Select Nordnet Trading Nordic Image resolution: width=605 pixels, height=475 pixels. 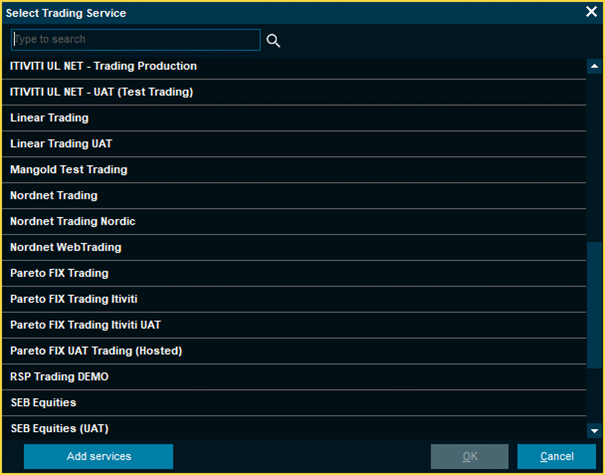(x=294, y=221)
